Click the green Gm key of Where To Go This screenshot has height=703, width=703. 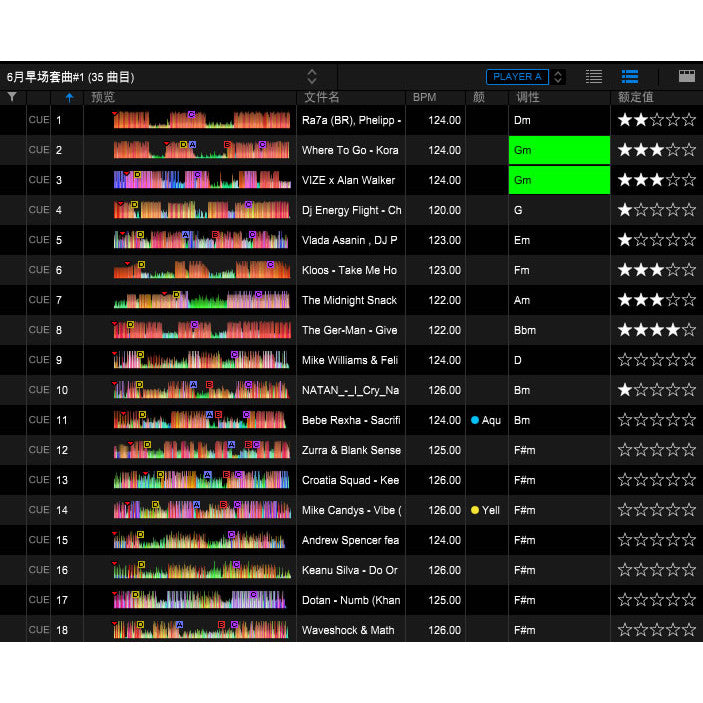[559, 150]
